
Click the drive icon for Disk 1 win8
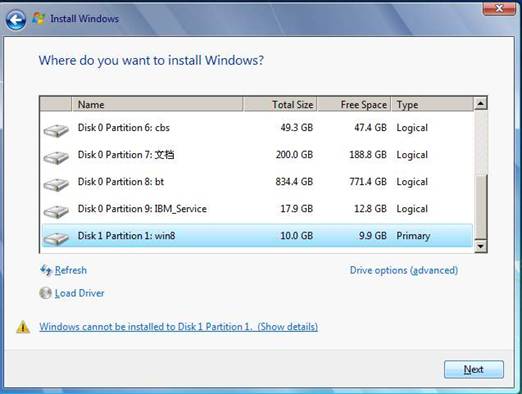[56, 238]
